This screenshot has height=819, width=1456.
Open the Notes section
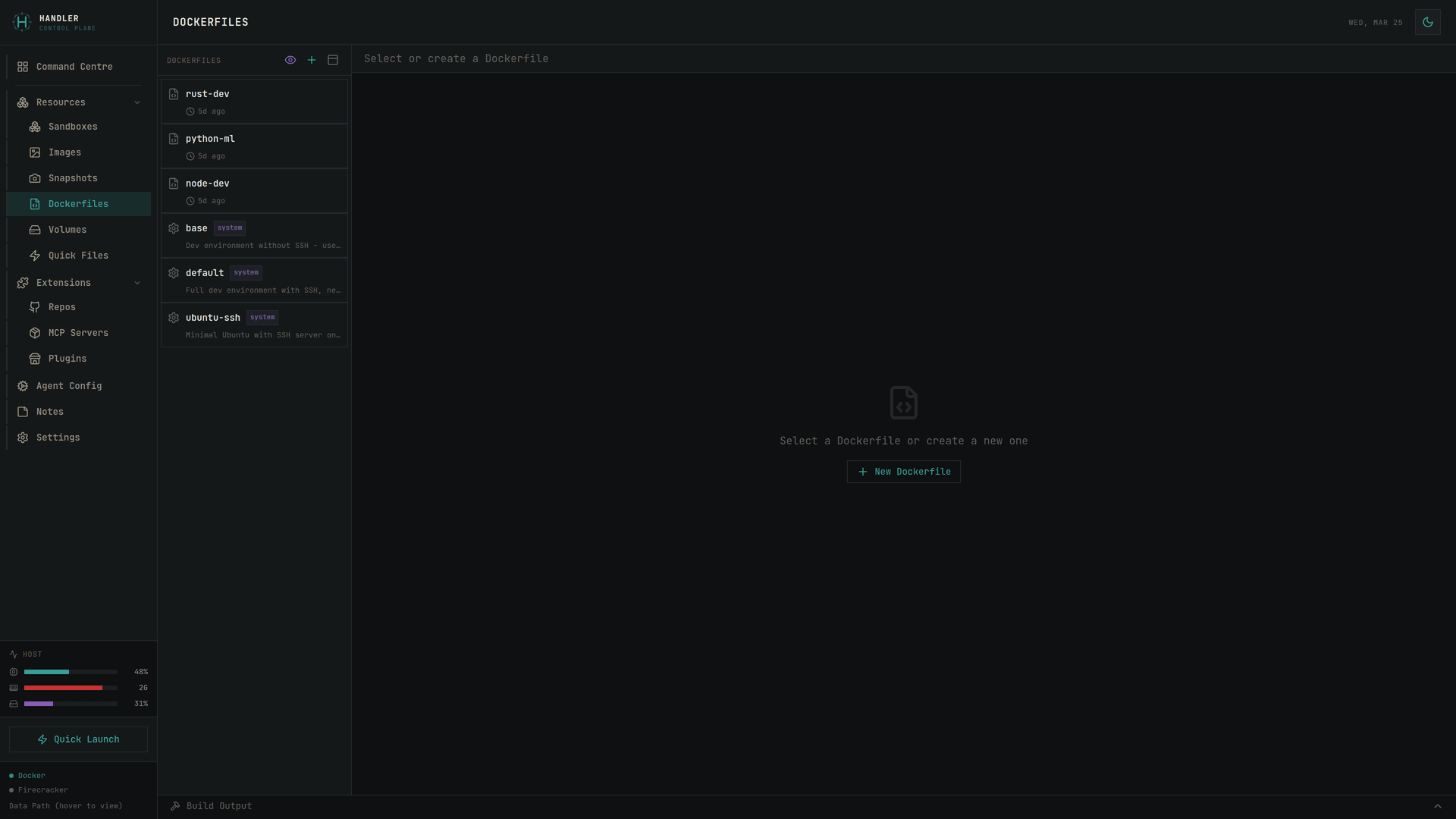[49, 412]
